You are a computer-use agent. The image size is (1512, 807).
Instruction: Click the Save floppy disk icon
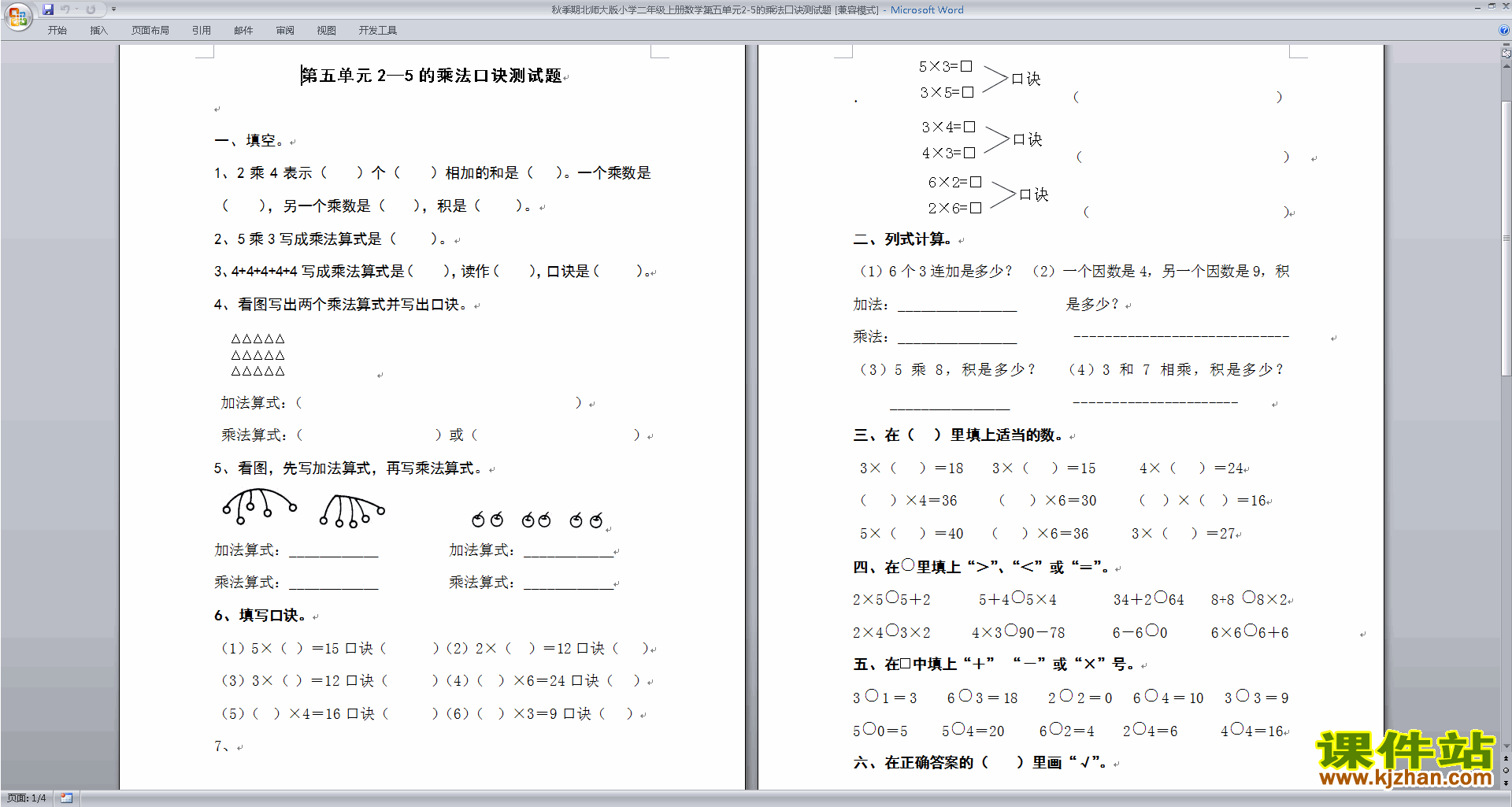coord(48,9)
